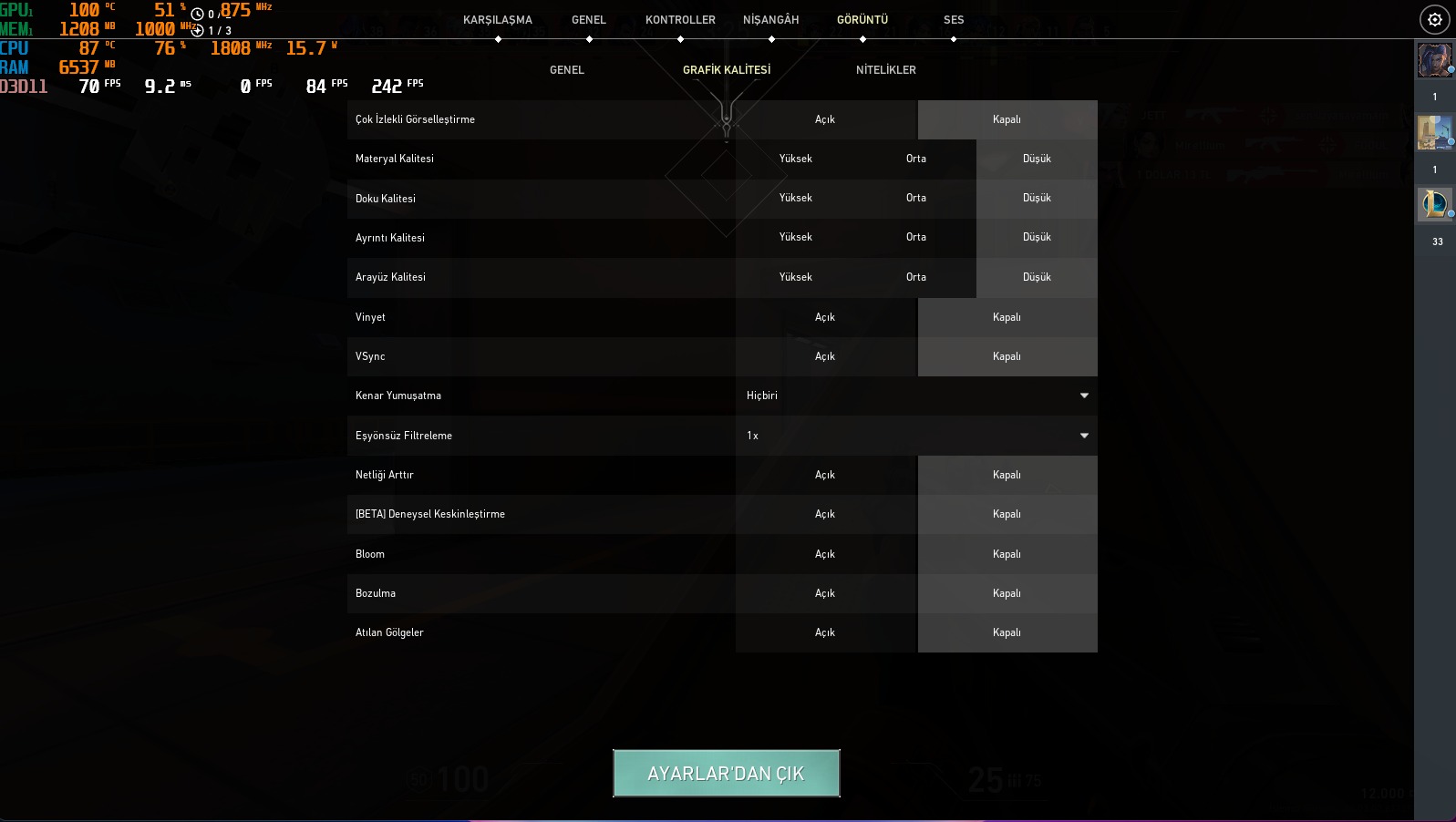This screenshot has height=822, width=1456.
Task: Choose Açık for Atılan Gölgeler
Action: point(825,632)
